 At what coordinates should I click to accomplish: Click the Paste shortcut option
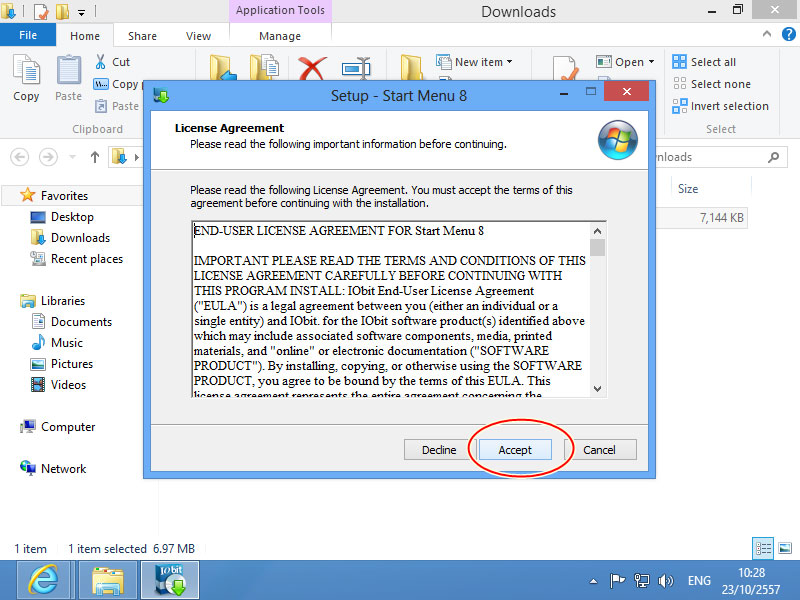pyautogui.click(x=117, y=106)
